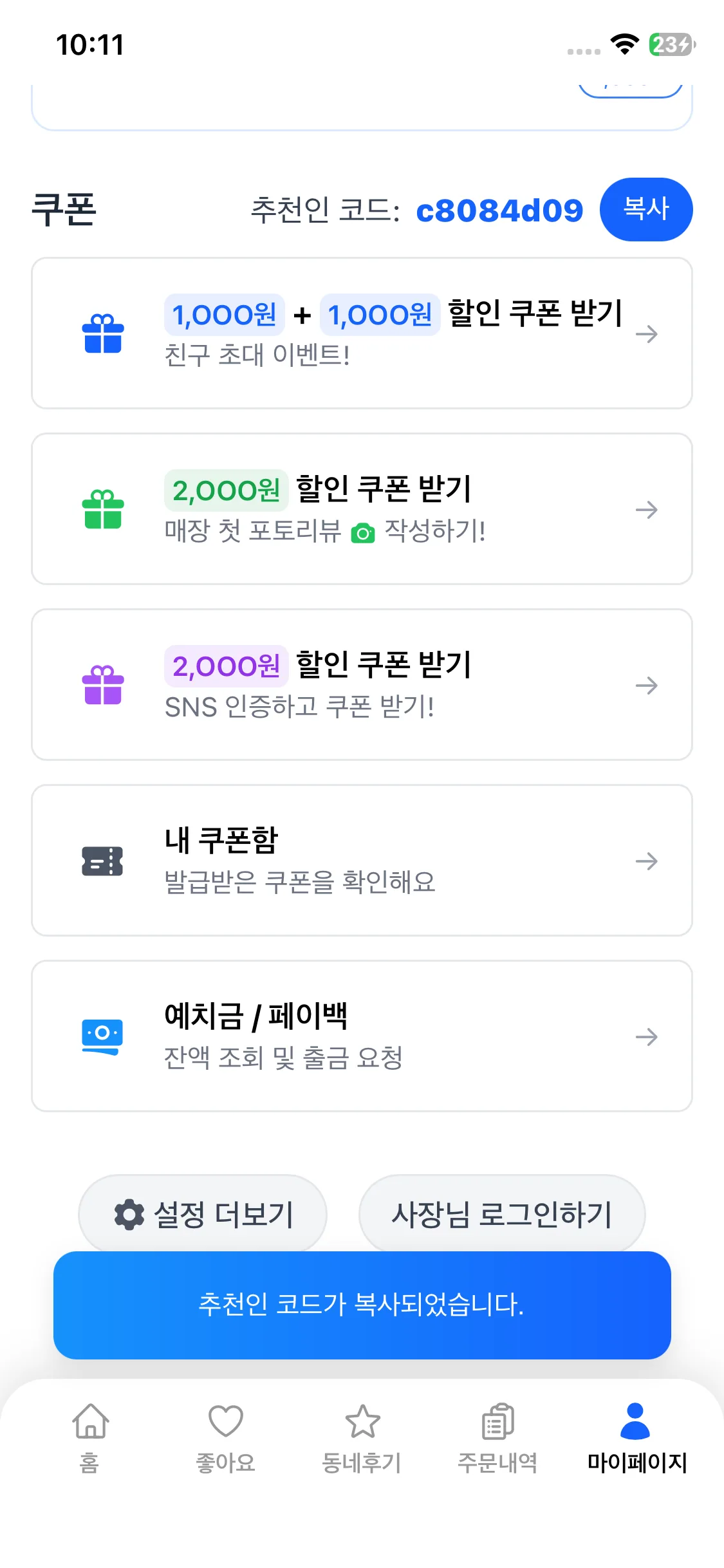
Task: Tap the purple gift icon for SNS coupon
Action: click(x=103, y=685)
